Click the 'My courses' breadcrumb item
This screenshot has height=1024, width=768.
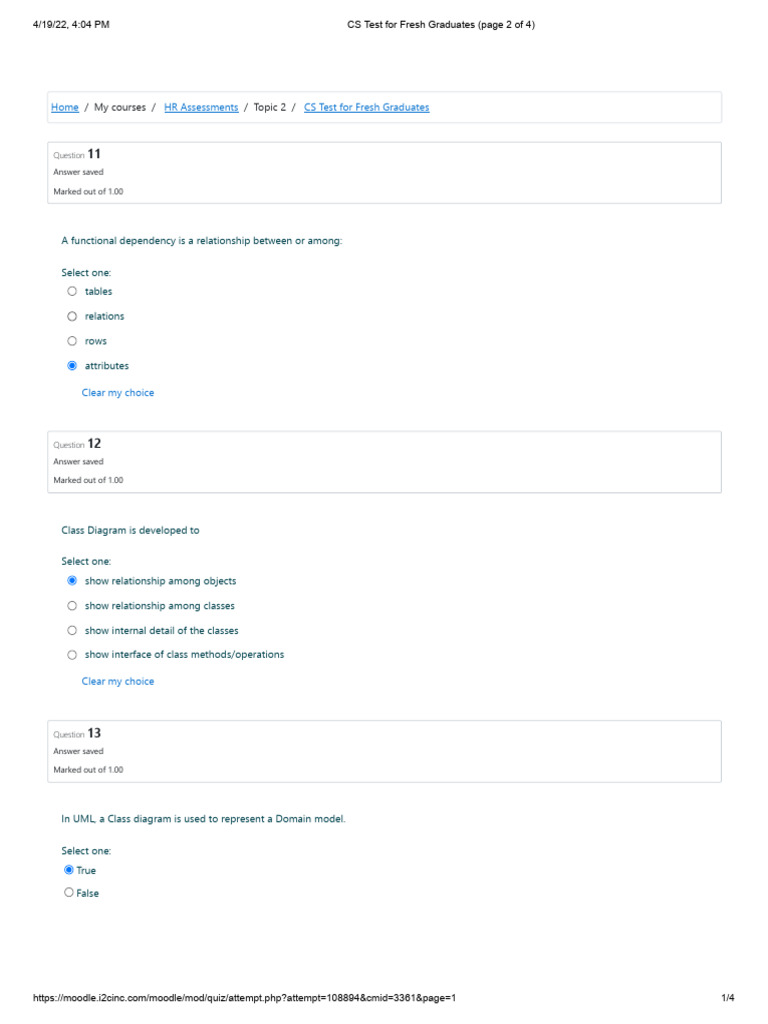pyautogui.click(x=120, y=107)
